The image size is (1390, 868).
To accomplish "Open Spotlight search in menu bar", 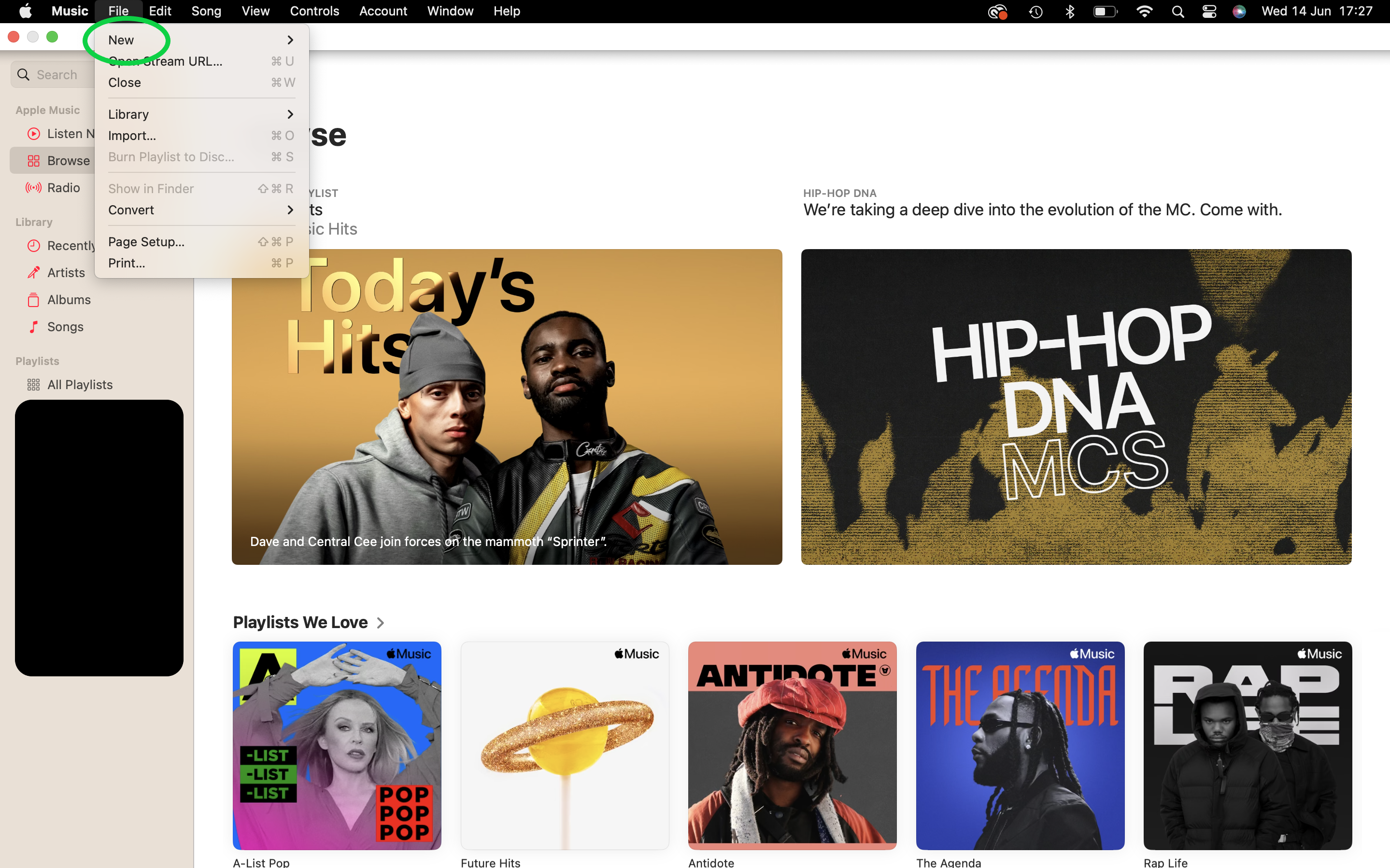I will tap(1177, 12).
